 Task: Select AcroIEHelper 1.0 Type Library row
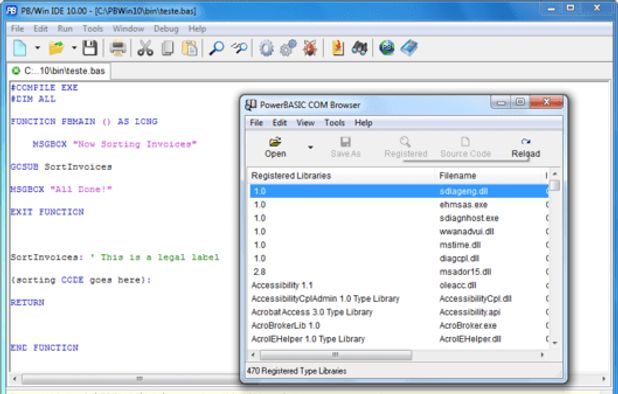tap(399, 339)
